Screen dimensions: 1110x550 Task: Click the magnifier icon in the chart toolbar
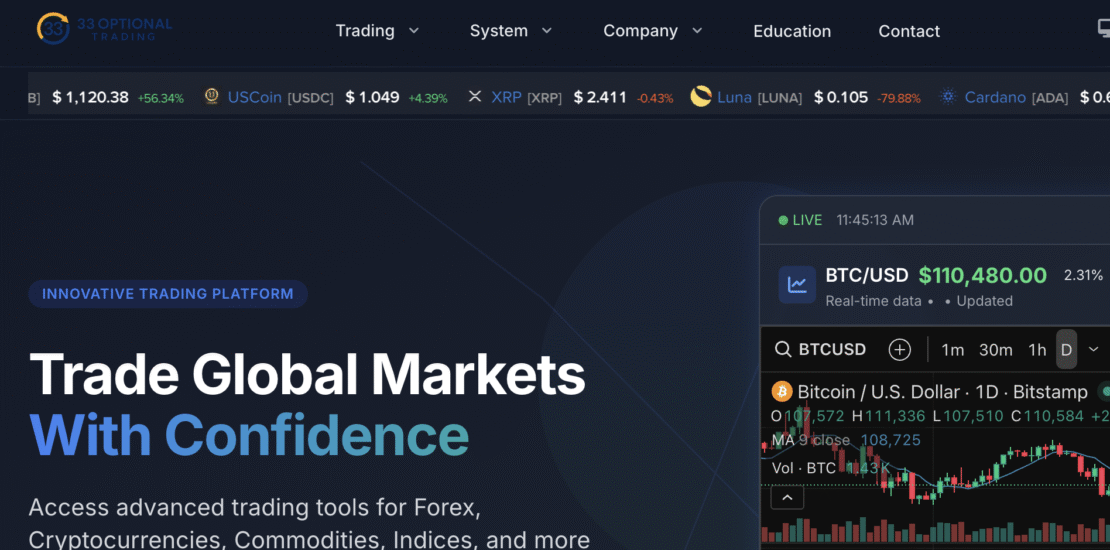point(783,350)
